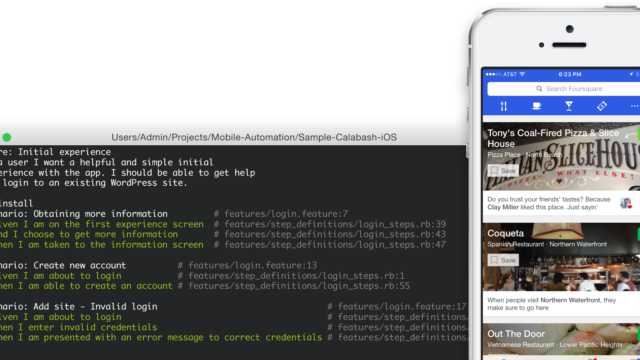This screenshot has height=360, width=640.
Task: Tap 'Pizza Place · North Beach' subtitle
Action: click(524, 155)
